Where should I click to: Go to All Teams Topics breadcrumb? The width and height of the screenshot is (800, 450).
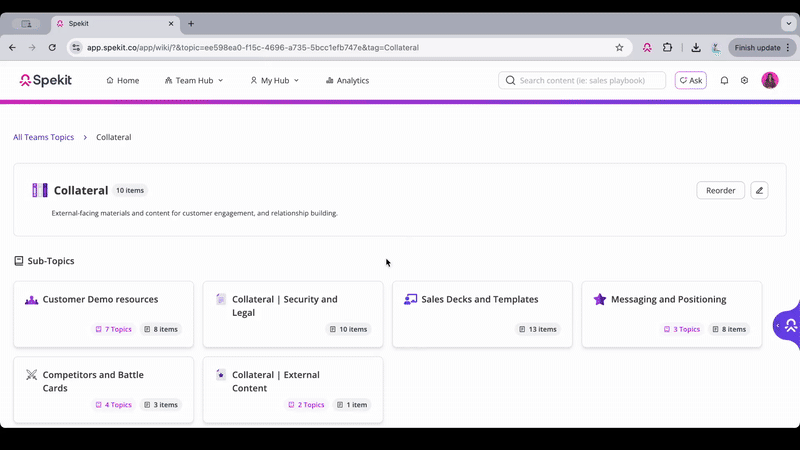coord(43,137)
